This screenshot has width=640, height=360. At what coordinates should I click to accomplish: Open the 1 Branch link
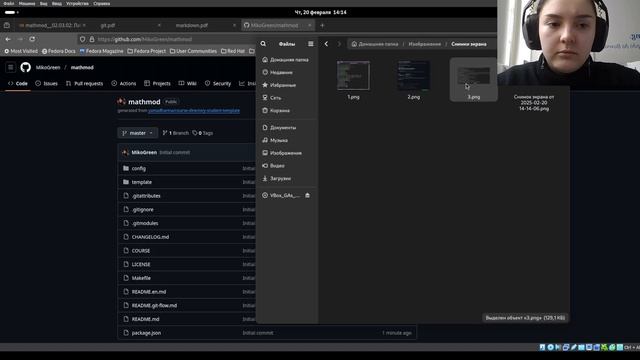click(176, 133)
